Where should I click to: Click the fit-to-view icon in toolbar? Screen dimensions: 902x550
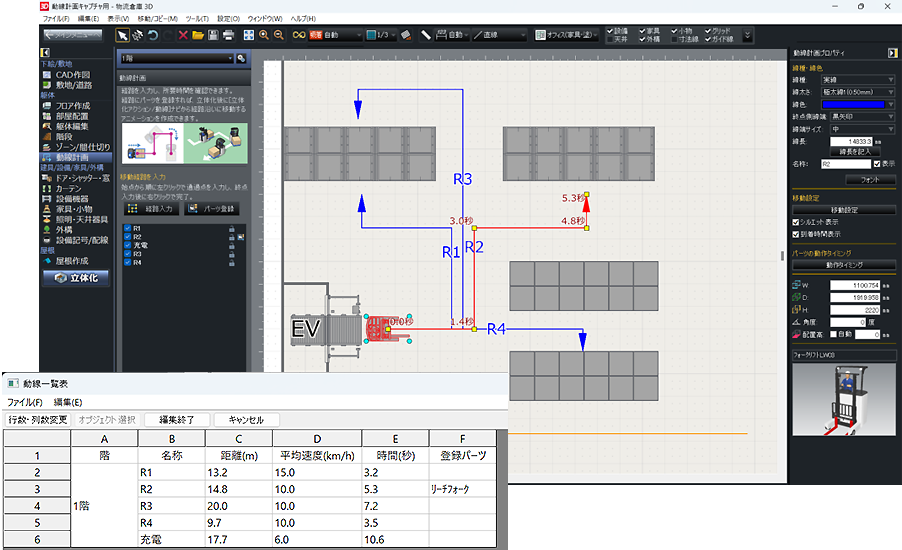(248, 35)
